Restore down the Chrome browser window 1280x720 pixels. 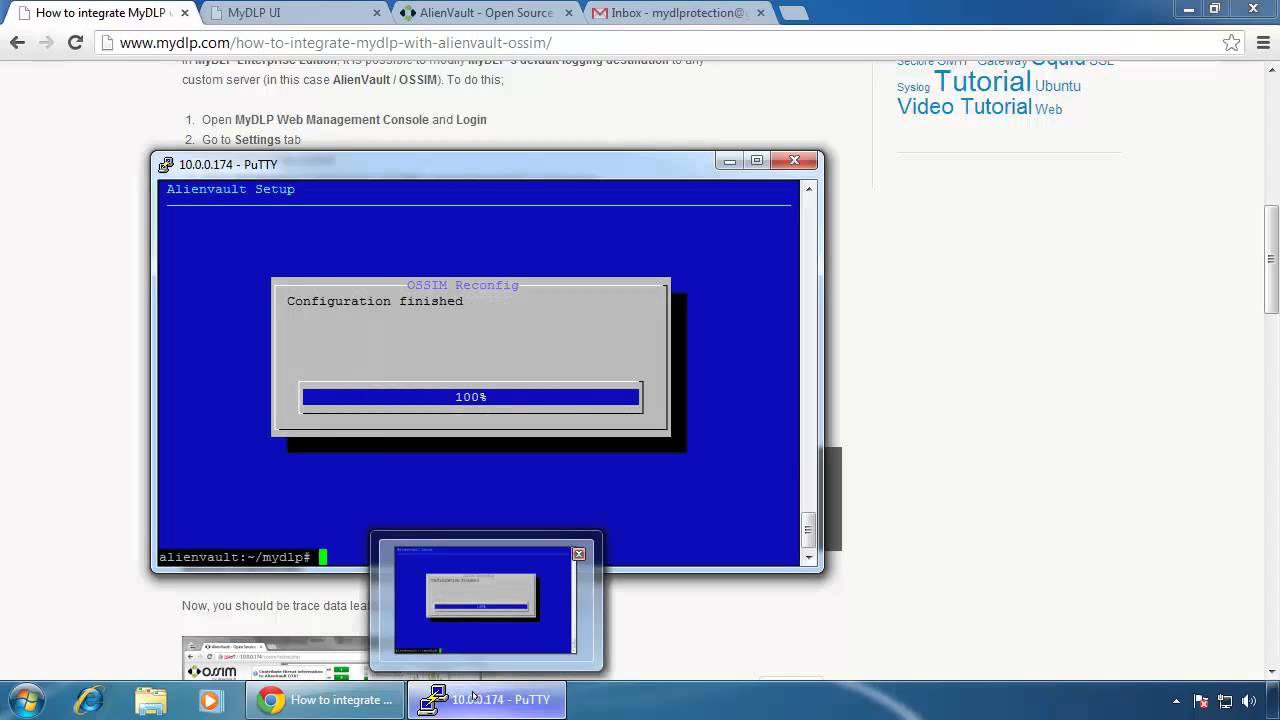(x=1215, y=8)
